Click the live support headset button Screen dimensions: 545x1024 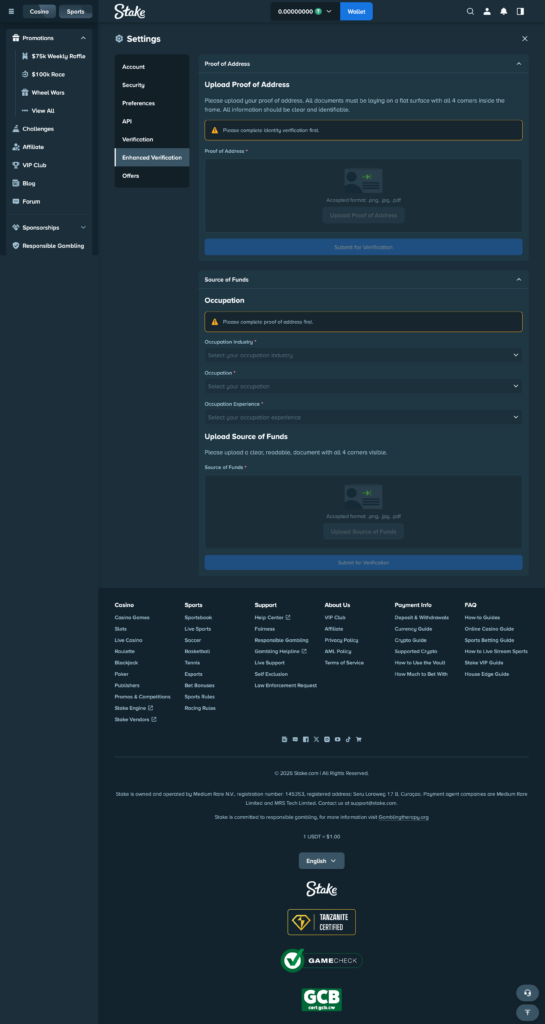tap(527, 993)
